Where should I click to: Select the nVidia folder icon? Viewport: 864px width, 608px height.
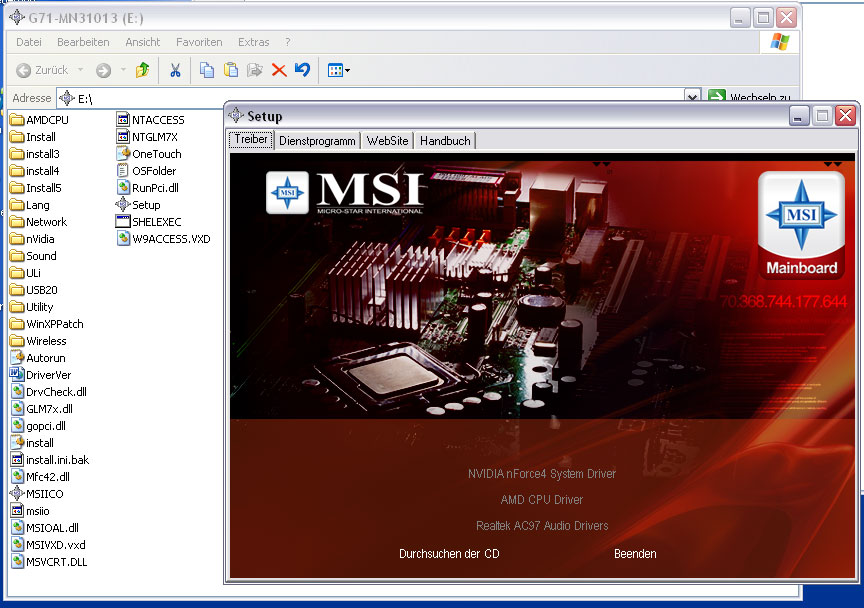click(17, 239)
